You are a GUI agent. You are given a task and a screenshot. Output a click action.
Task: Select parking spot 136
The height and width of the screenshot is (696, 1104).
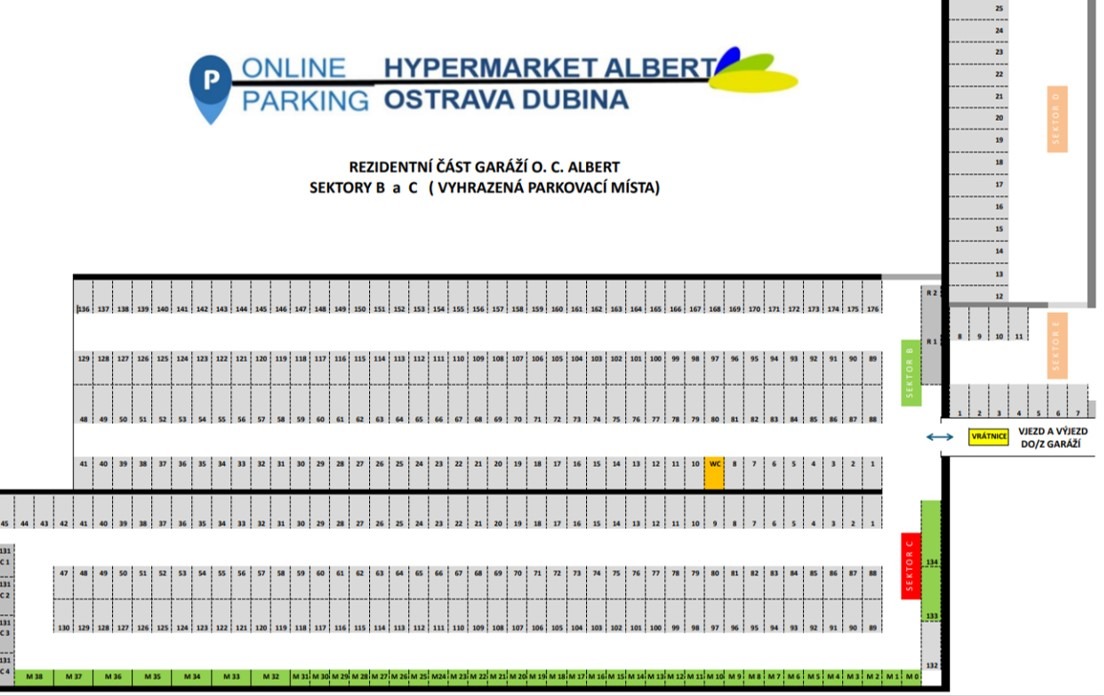click(84, 296)
